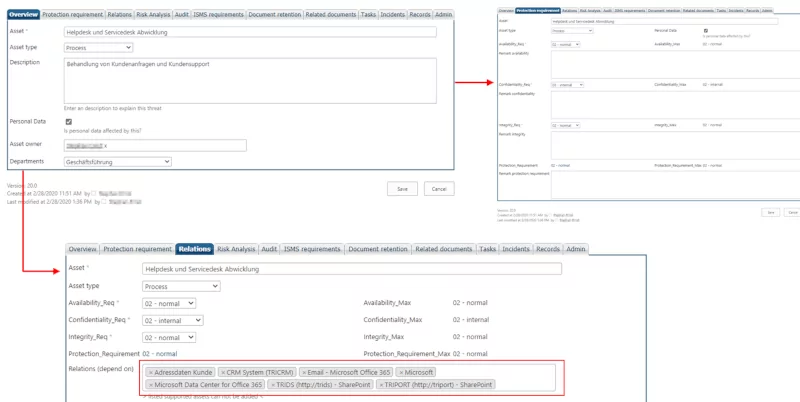Remove Email - Microsoft Office 365 tag
The width and height of the screenshot is (800, 402).
pyautogui.click(x=301, y=372)
